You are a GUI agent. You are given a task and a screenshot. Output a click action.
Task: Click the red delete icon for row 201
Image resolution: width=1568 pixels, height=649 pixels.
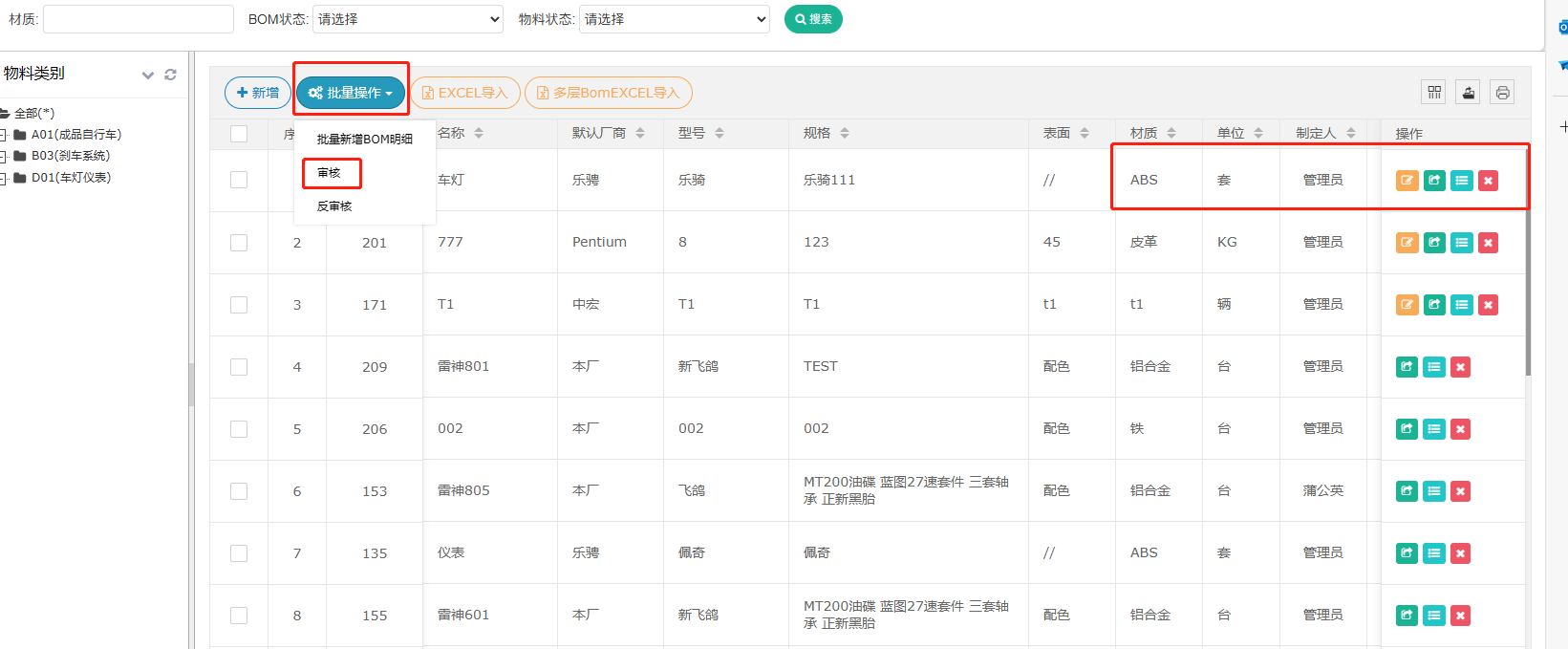[x=1488, y=243]
